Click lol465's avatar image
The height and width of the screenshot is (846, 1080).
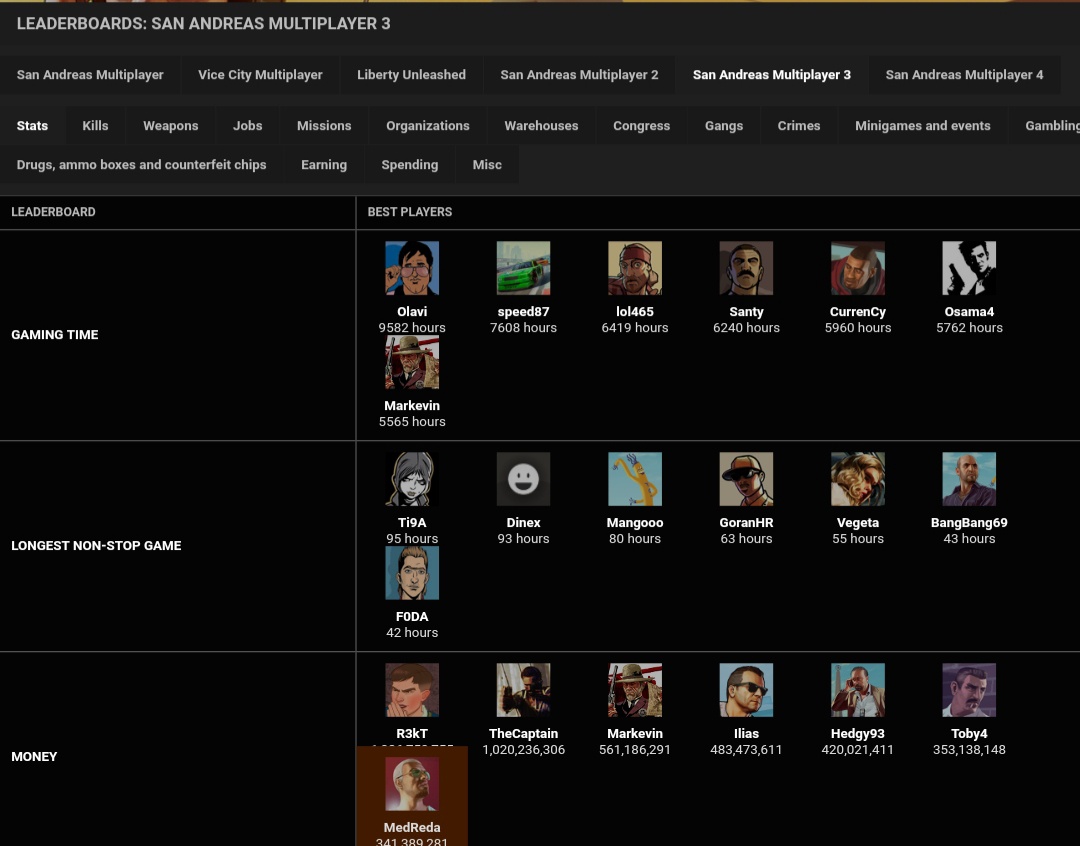[x=635, y=268]
